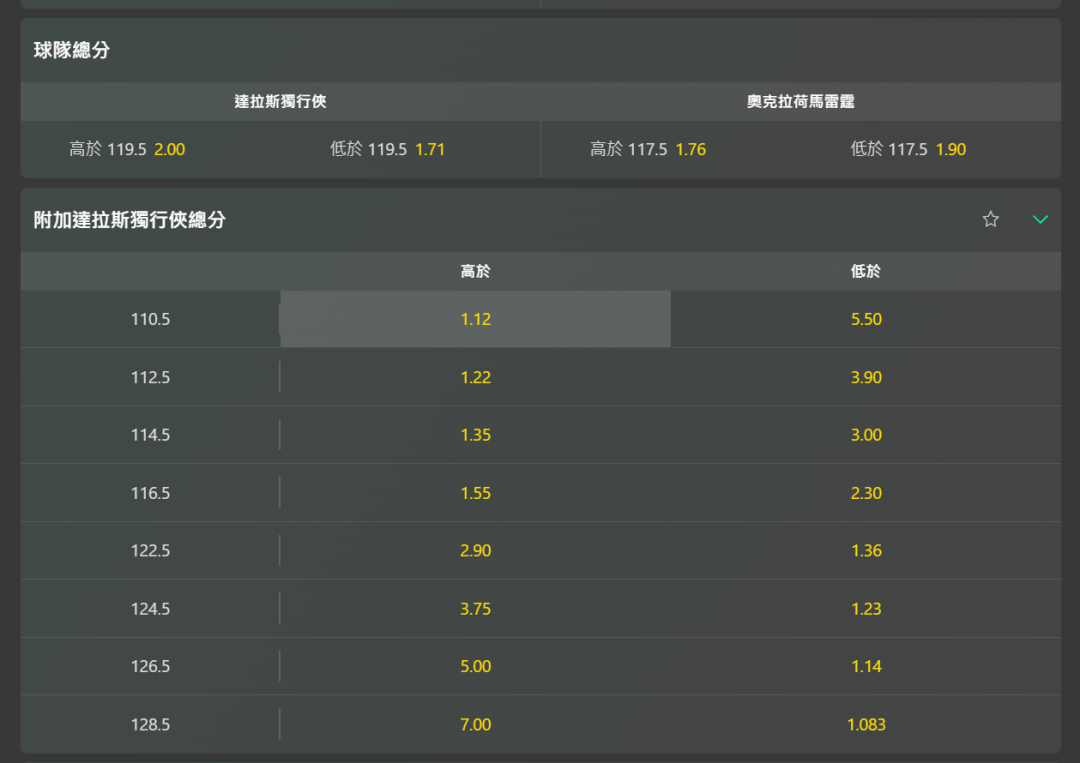Click under 116.5 odds 2.30
The width and height of the screenshot is (1080, 763).
click(x=865, y=493)
